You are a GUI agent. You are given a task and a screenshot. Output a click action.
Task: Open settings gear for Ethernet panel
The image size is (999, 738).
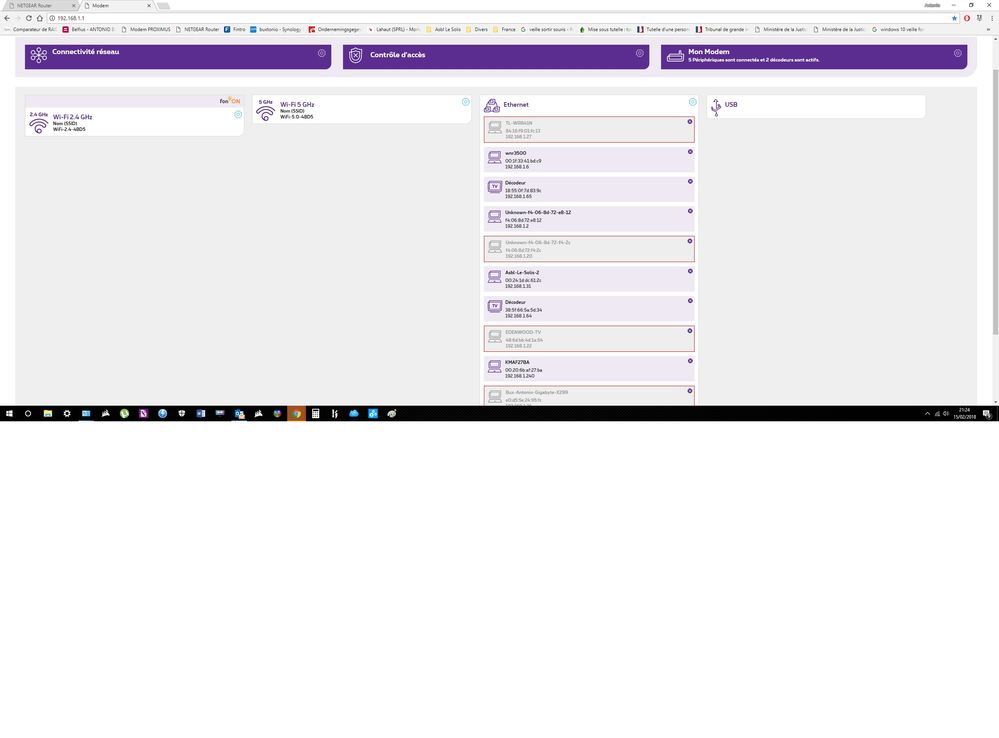[x=693, y=102]
